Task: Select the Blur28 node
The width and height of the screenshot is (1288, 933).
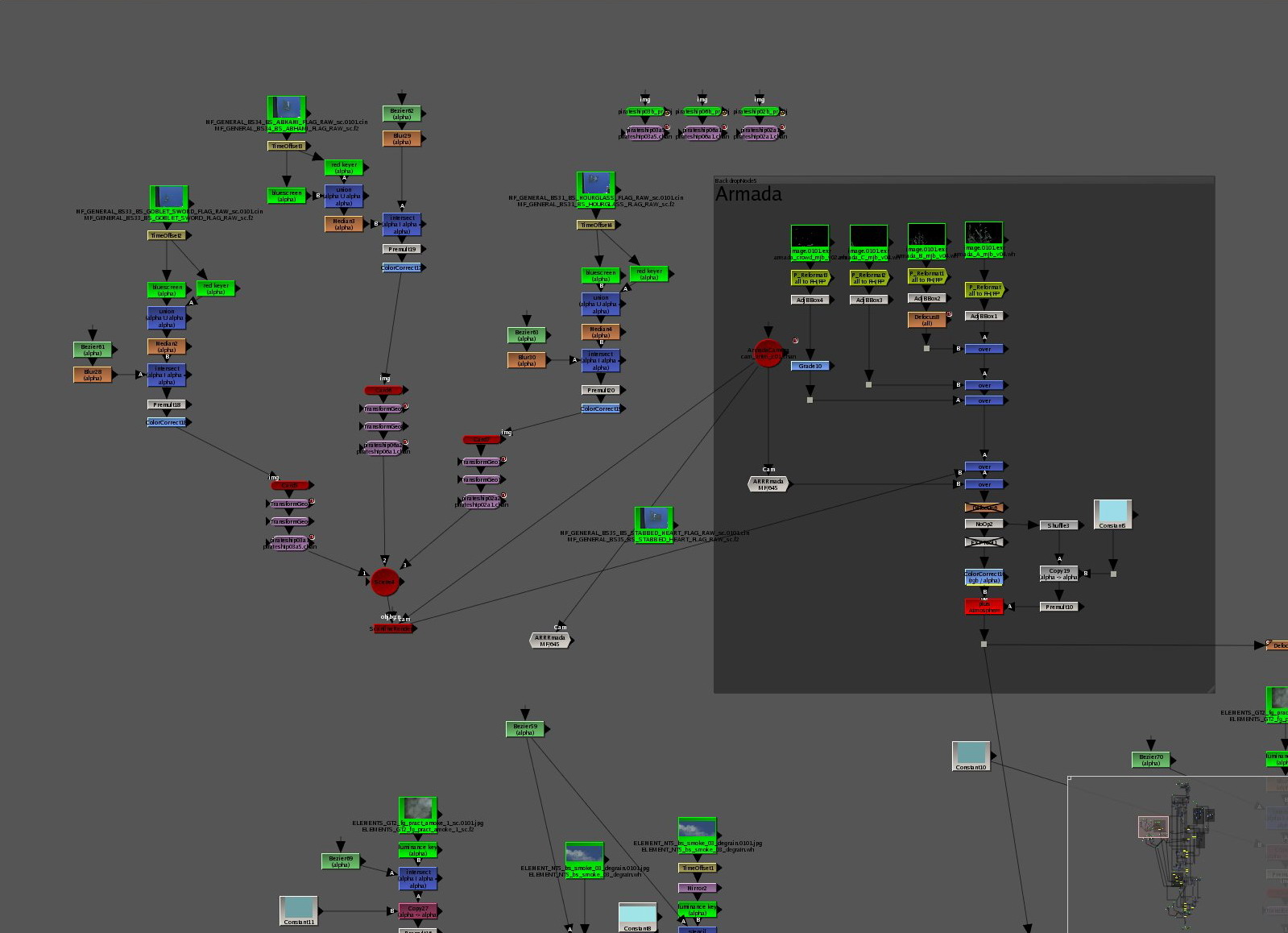Action: (x=93, y=375)
